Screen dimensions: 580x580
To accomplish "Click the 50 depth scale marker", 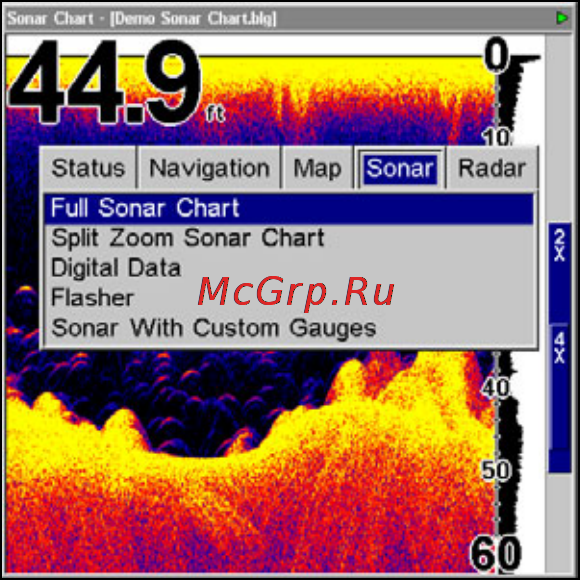I will (x=496, y=471).
